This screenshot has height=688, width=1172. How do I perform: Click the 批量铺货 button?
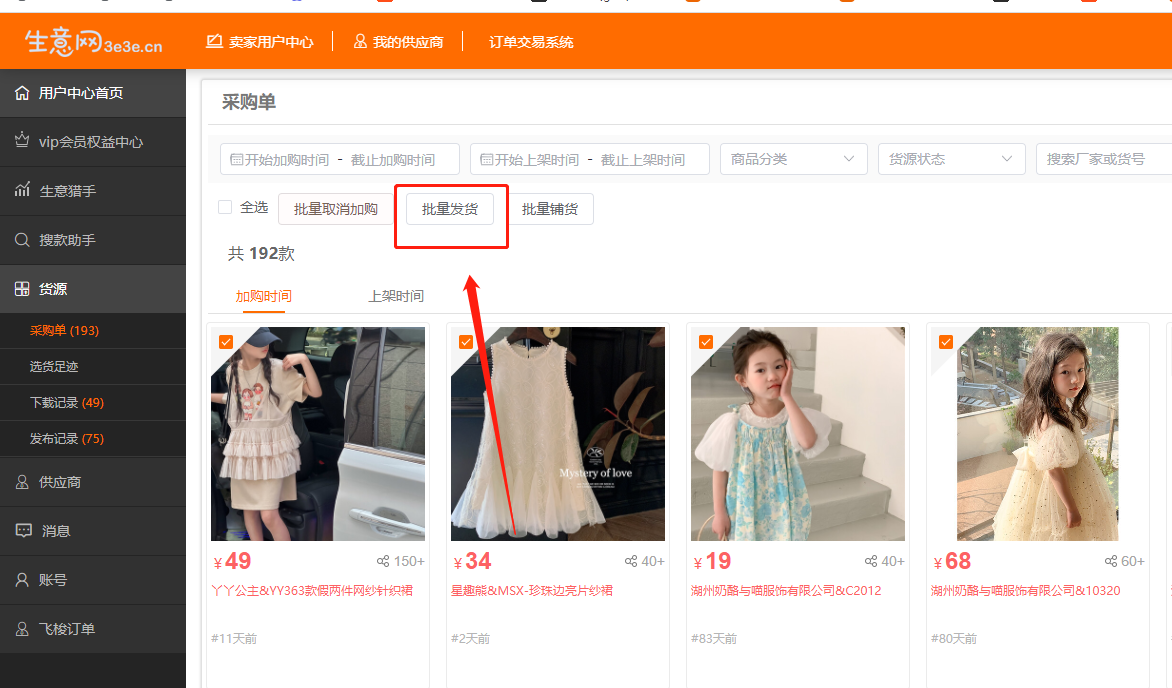coord(550,209)
